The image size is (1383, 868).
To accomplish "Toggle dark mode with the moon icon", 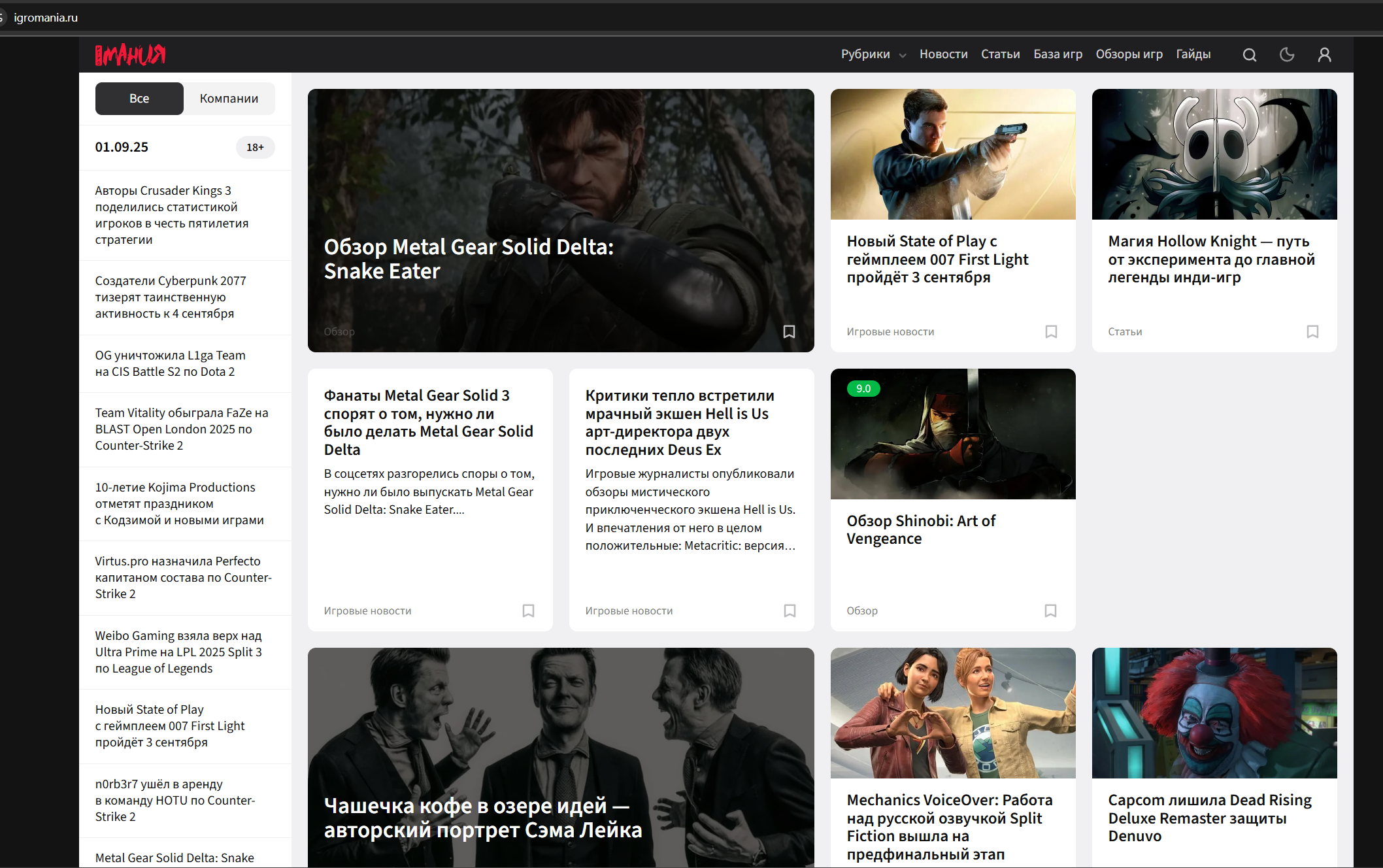I will coord(1286,55).
